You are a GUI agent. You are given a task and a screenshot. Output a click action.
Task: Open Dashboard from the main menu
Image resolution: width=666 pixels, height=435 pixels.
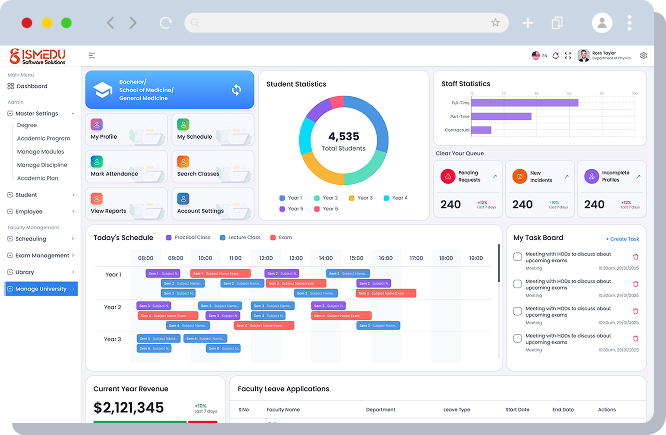(x=28, y=86)
